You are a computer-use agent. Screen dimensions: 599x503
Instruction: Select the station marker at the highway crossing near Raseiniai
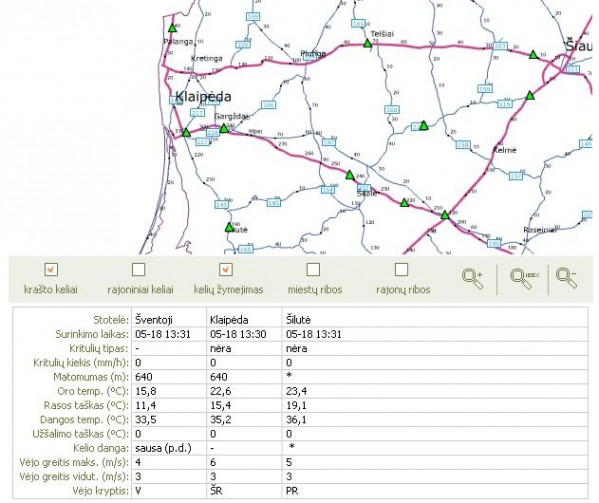click(x=445, y=215)
